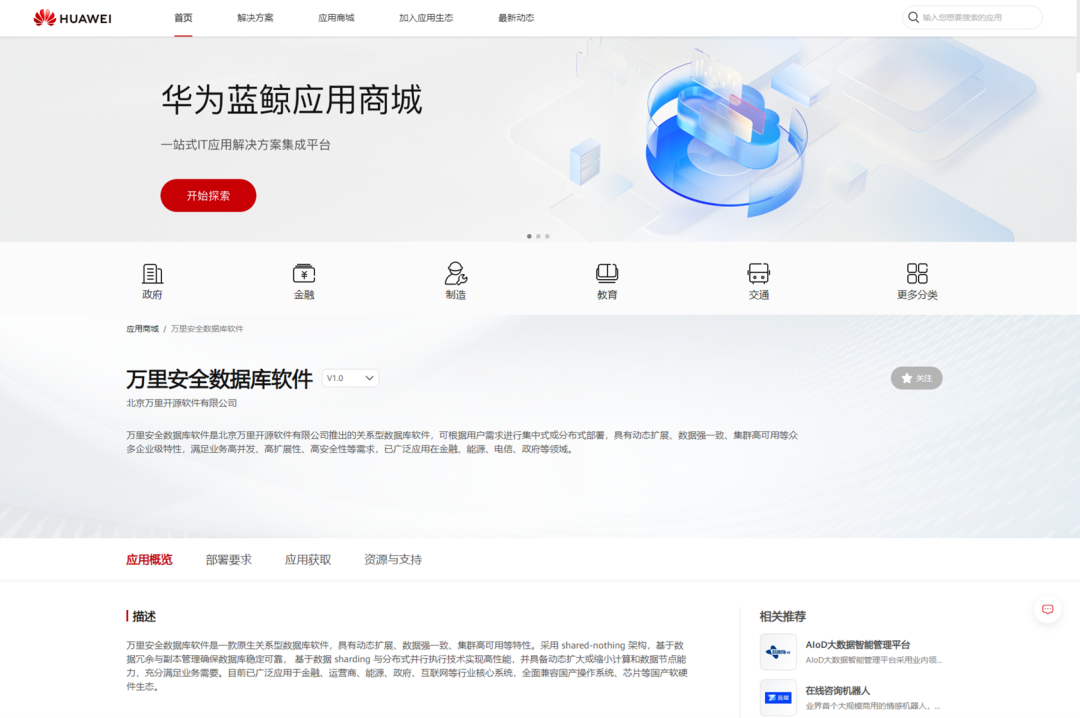Image resolution: width=1080 pixels, height=718 pixels.
Task: Expand the V1.0 version dropdown
Action: pos(350,378)
